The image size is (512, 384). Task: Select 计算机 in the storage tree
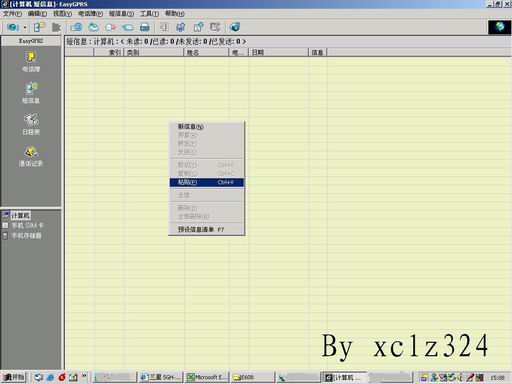click(x=20, y=216)
